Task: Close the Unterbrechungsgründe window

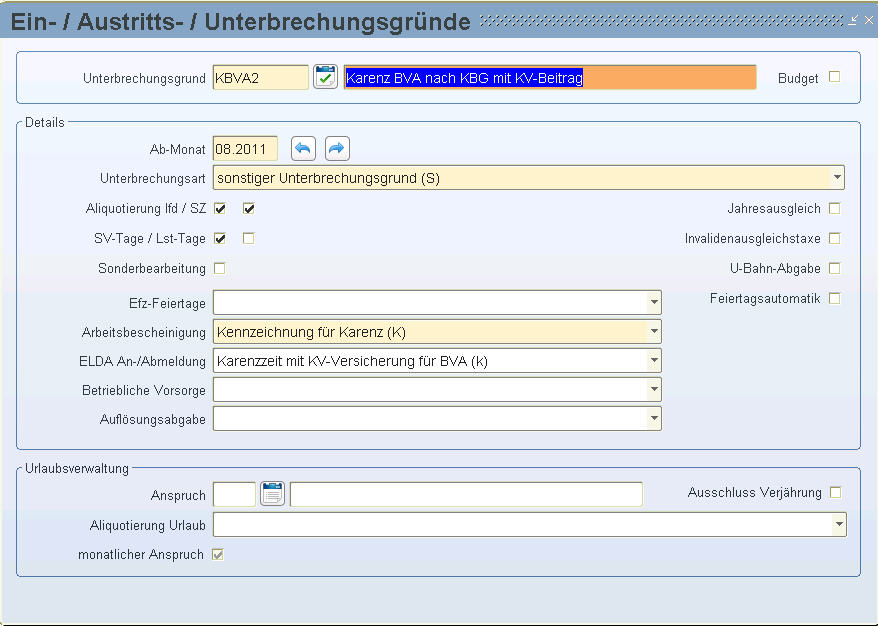Action: pos(867,20)
